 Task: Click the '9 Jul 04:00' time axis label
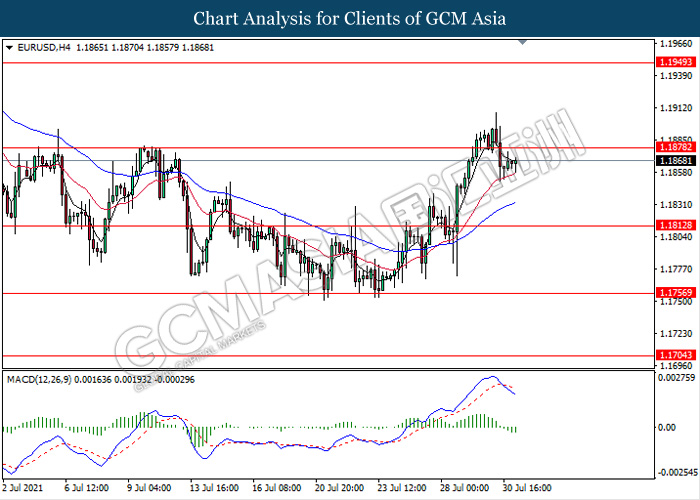point(150,489)
